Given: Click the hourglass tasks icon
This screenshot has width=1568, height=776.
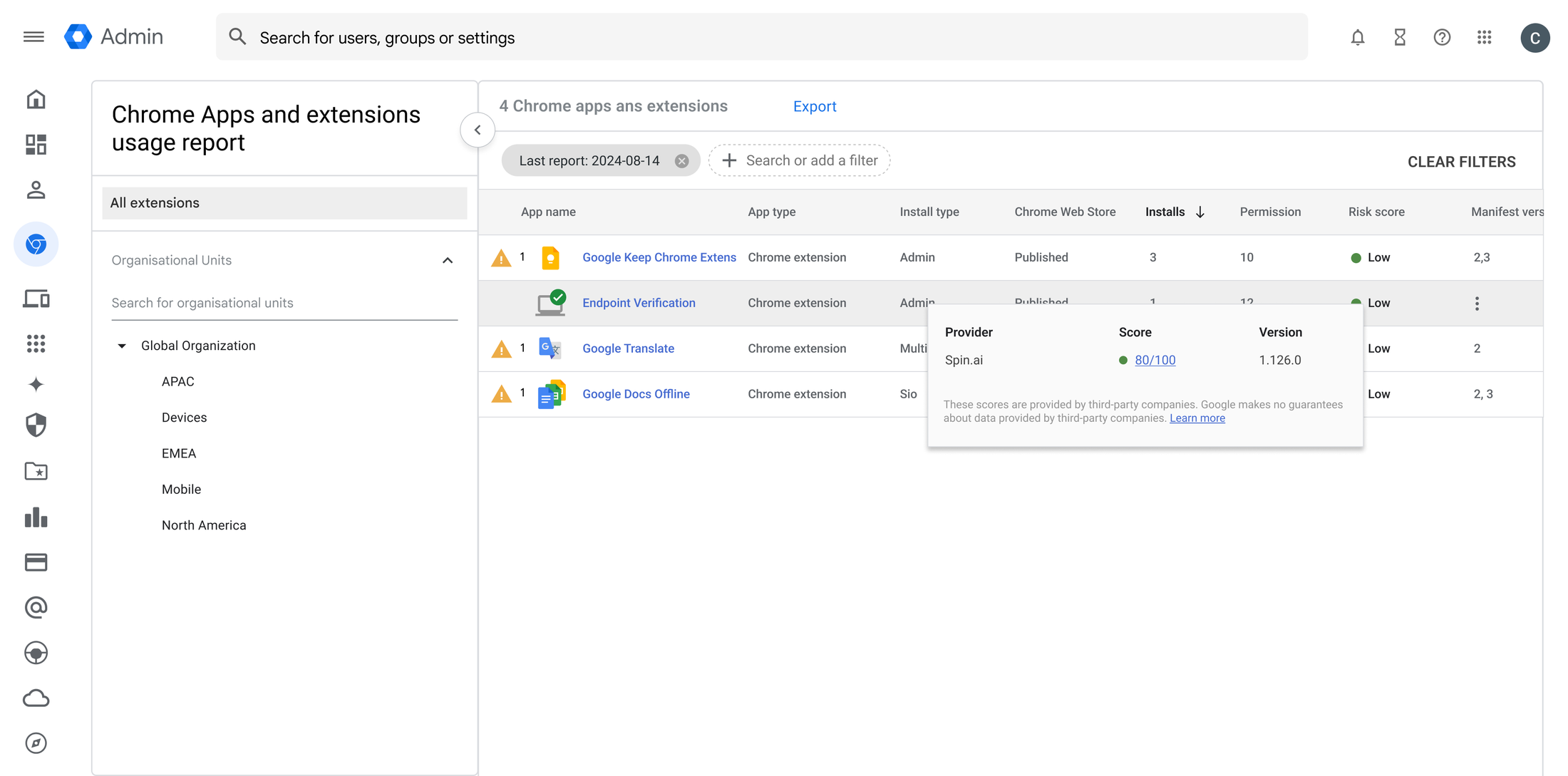Looking at the screenshot, I should [1399, 37].
